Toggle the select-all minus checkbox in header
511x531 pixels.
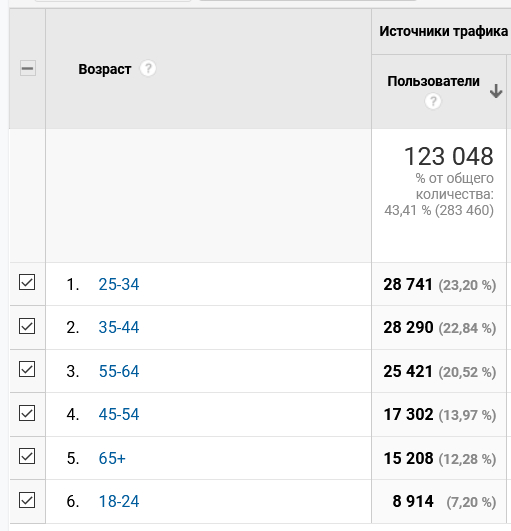point(28,68)
